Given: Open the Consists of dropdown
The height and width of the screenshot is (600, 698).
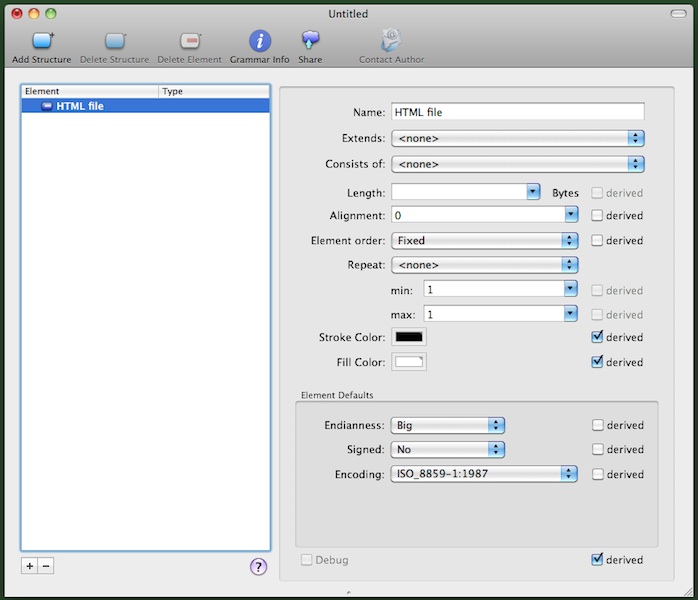Looking at the screenshot, I should [x=517, y=164].
